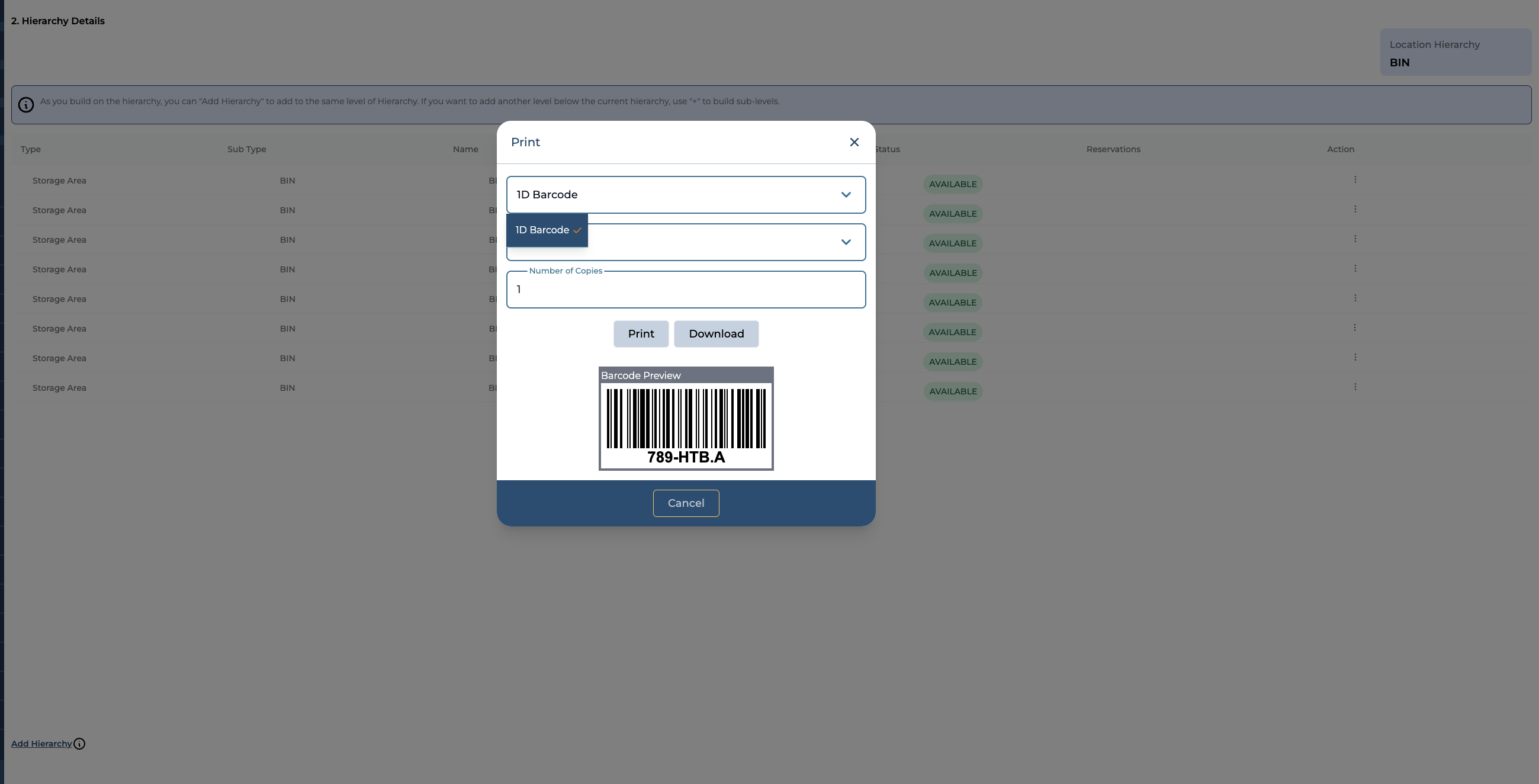Open the action menu on the sixth row

point(1354,327)
